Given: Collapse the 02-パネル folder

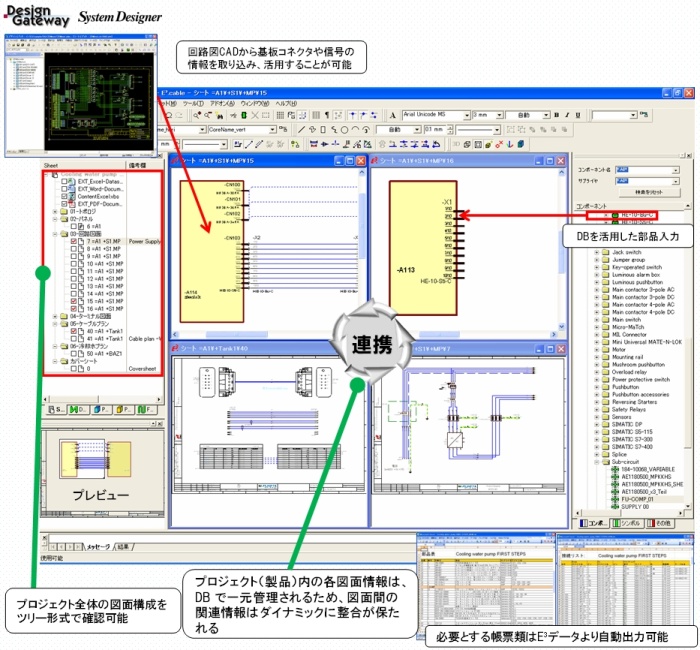Looking at the screenshot, I should tap(55, 219).
